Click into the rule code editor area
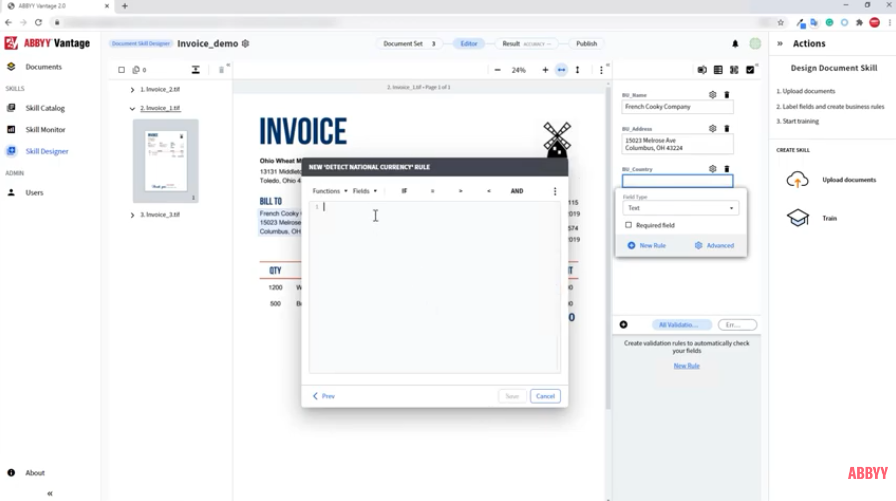Viewport: 896px width, 501px height. 434,287
